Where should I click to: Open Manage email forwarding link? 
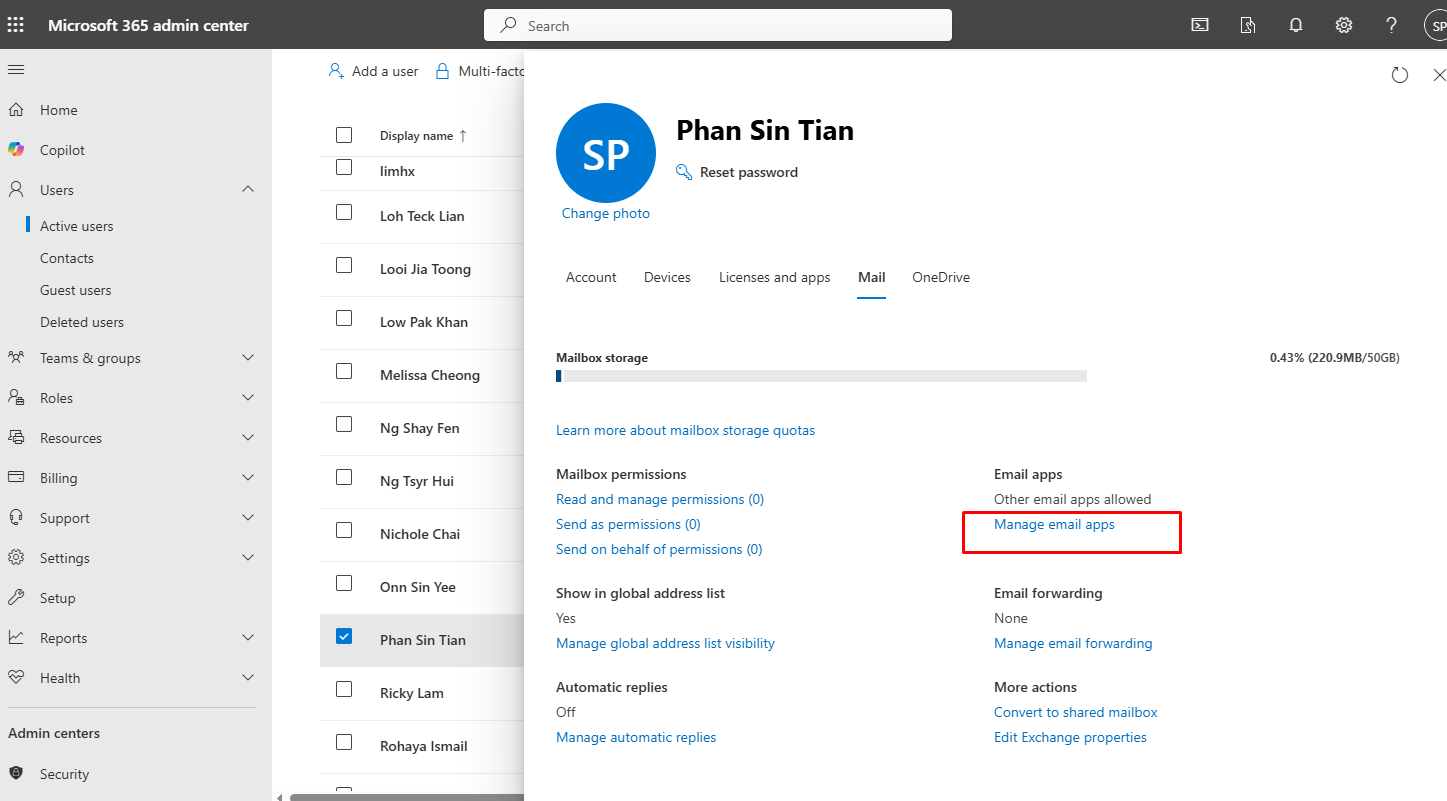pyautogui.click(x=1073, y=643)
